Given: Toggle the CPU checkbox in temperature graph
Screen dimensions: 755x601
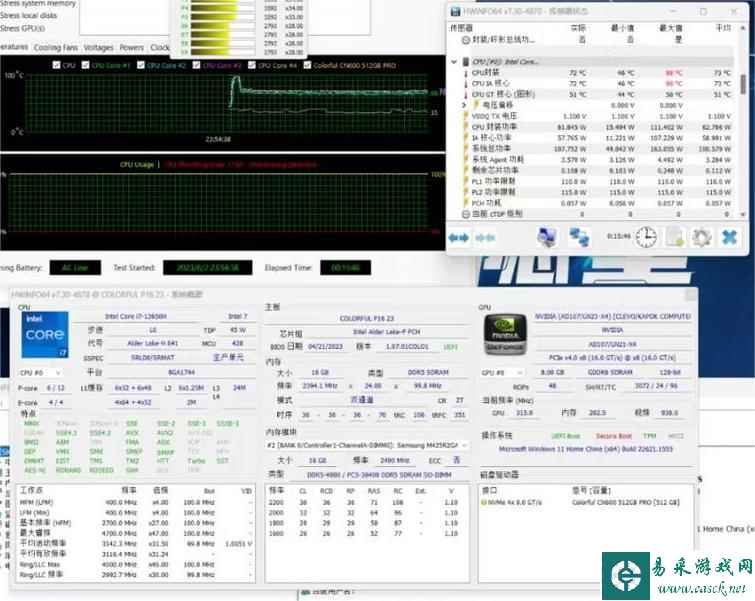Looking at the screenshot, I should [x=56, y=65].
